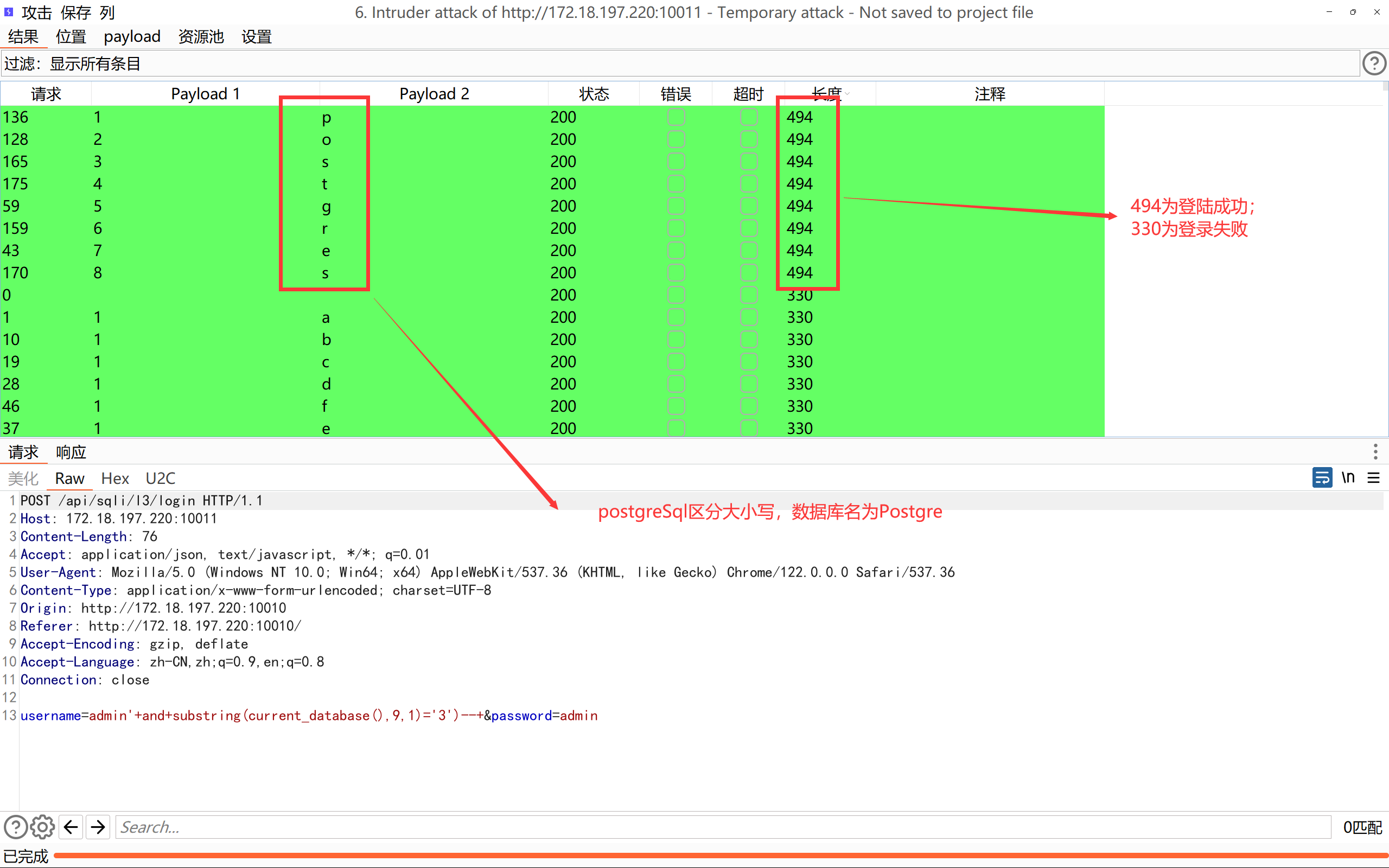1389x868 pixels.
Task: Switch to the payload tab
Action: (x=132, y=37)
